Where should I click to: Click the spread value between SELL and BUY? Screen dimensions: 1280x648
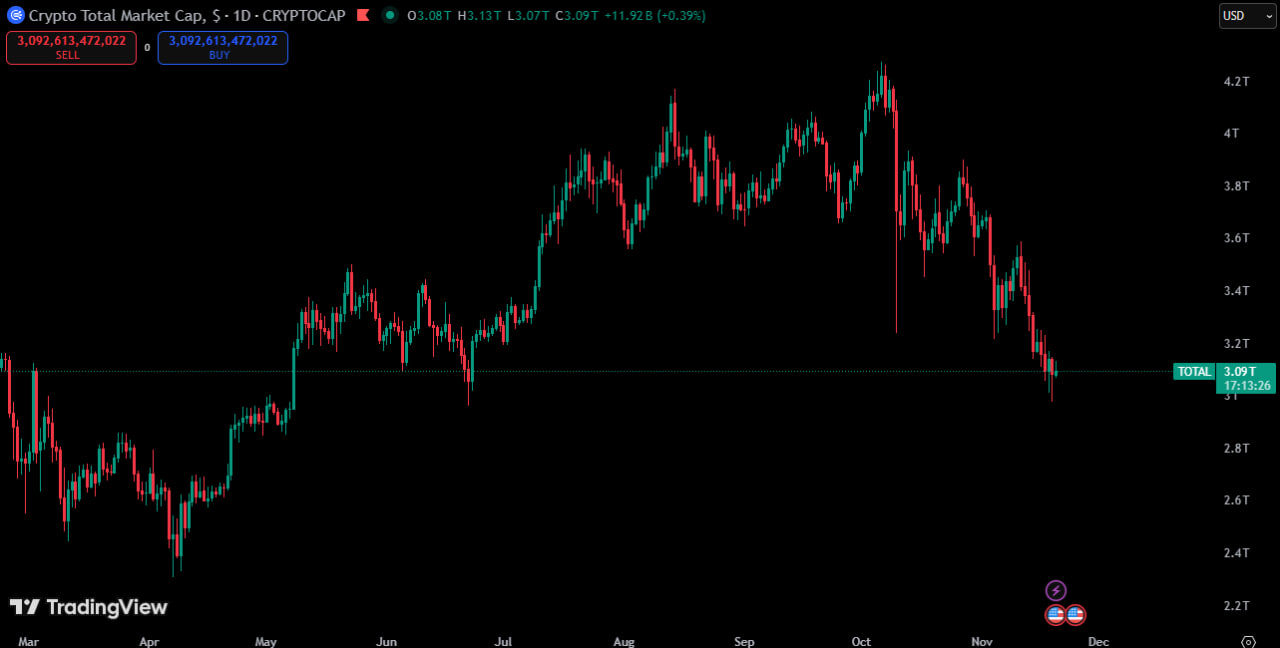(x=147, y=48)
